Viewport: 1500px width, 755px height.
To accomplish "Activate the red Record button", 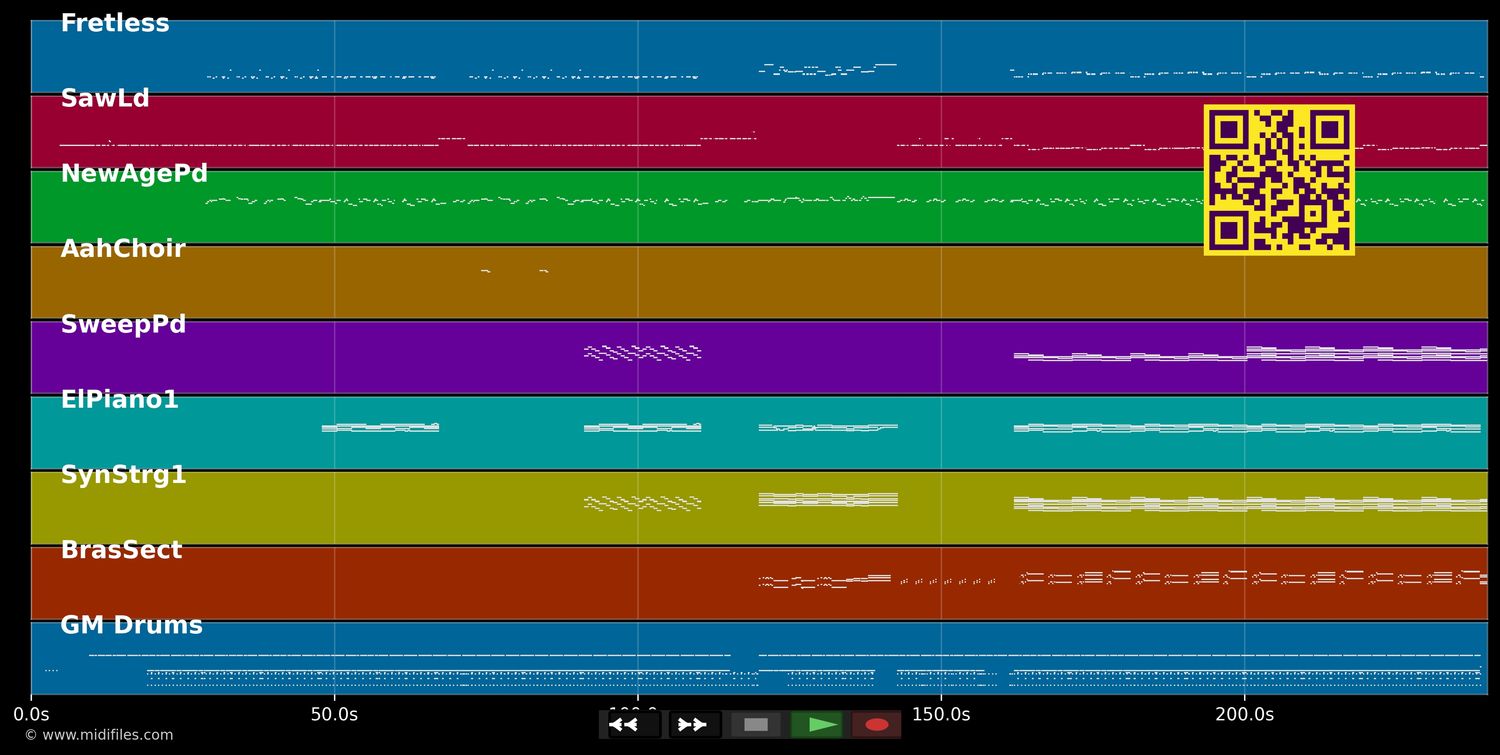I will [877, 723].
